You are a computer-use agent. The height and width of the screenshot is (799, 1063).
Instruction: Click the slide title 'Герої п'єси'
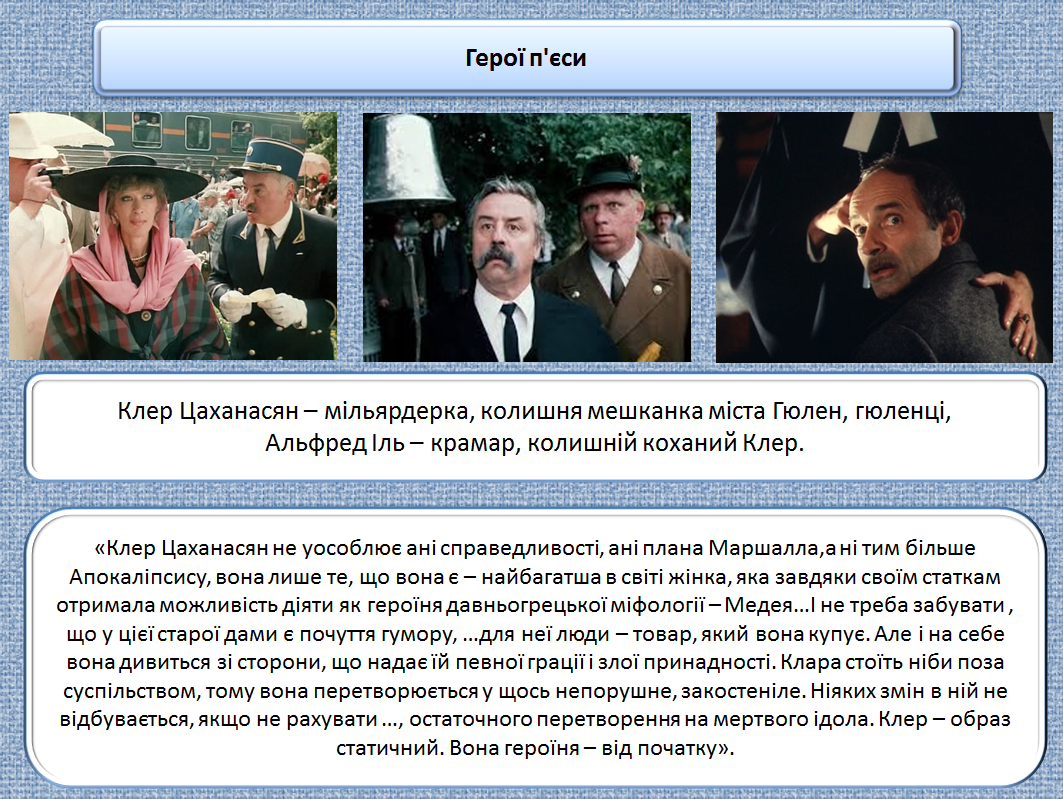coord(525,58)
